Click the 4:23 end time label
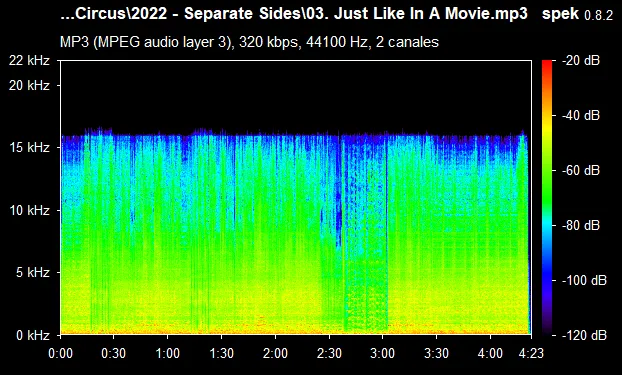622x375 pixels. click(531, 353)
